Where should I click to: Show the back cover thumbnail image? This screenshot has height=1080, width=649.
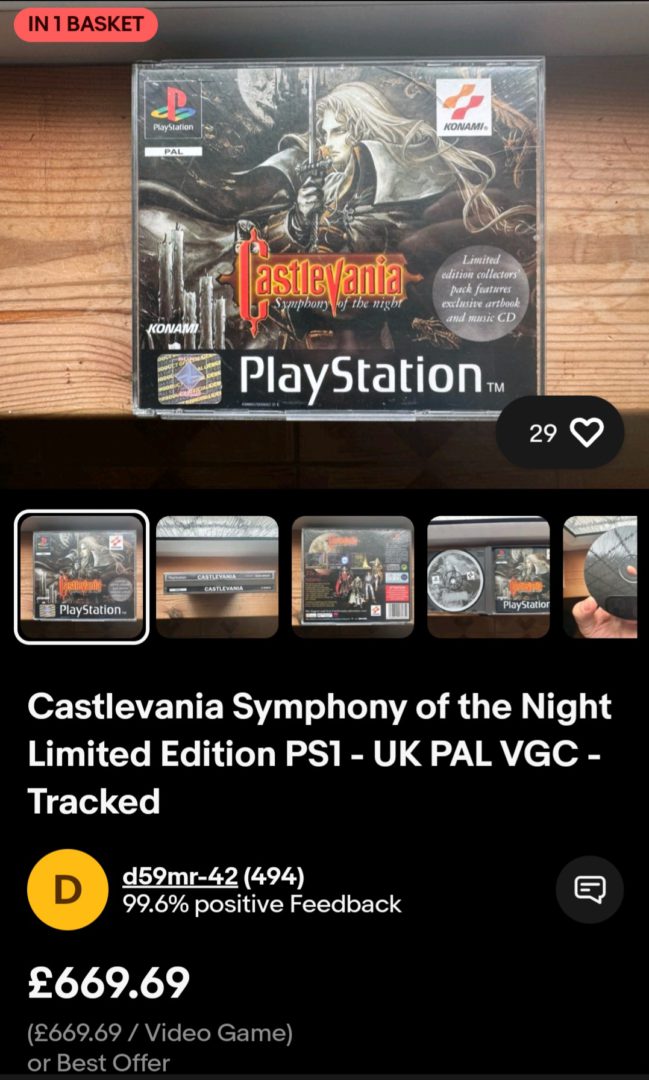[353, 577]
